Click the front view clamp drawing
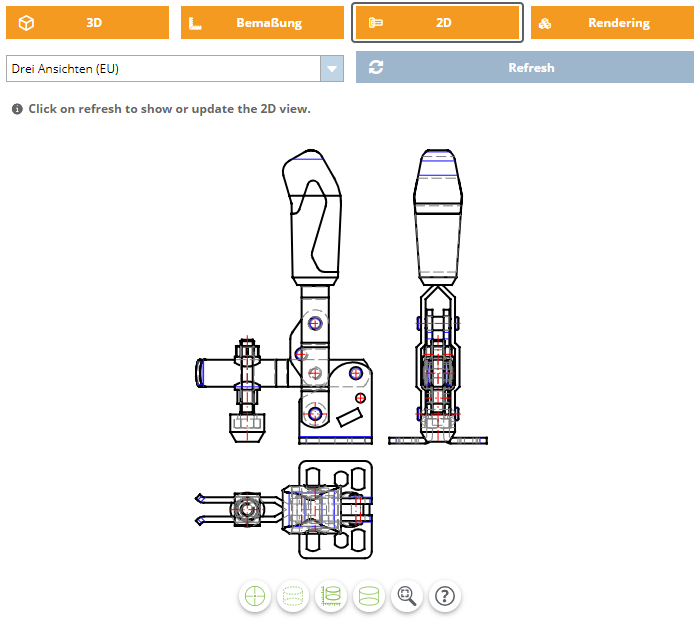 [x=284, y=297]
